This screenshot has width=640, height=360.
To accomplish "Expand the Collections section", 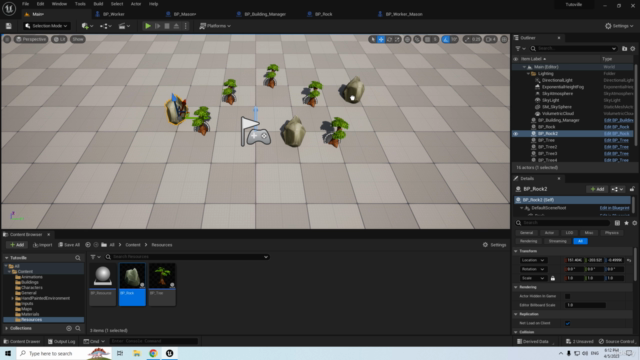I will click(x=7, y=328).
